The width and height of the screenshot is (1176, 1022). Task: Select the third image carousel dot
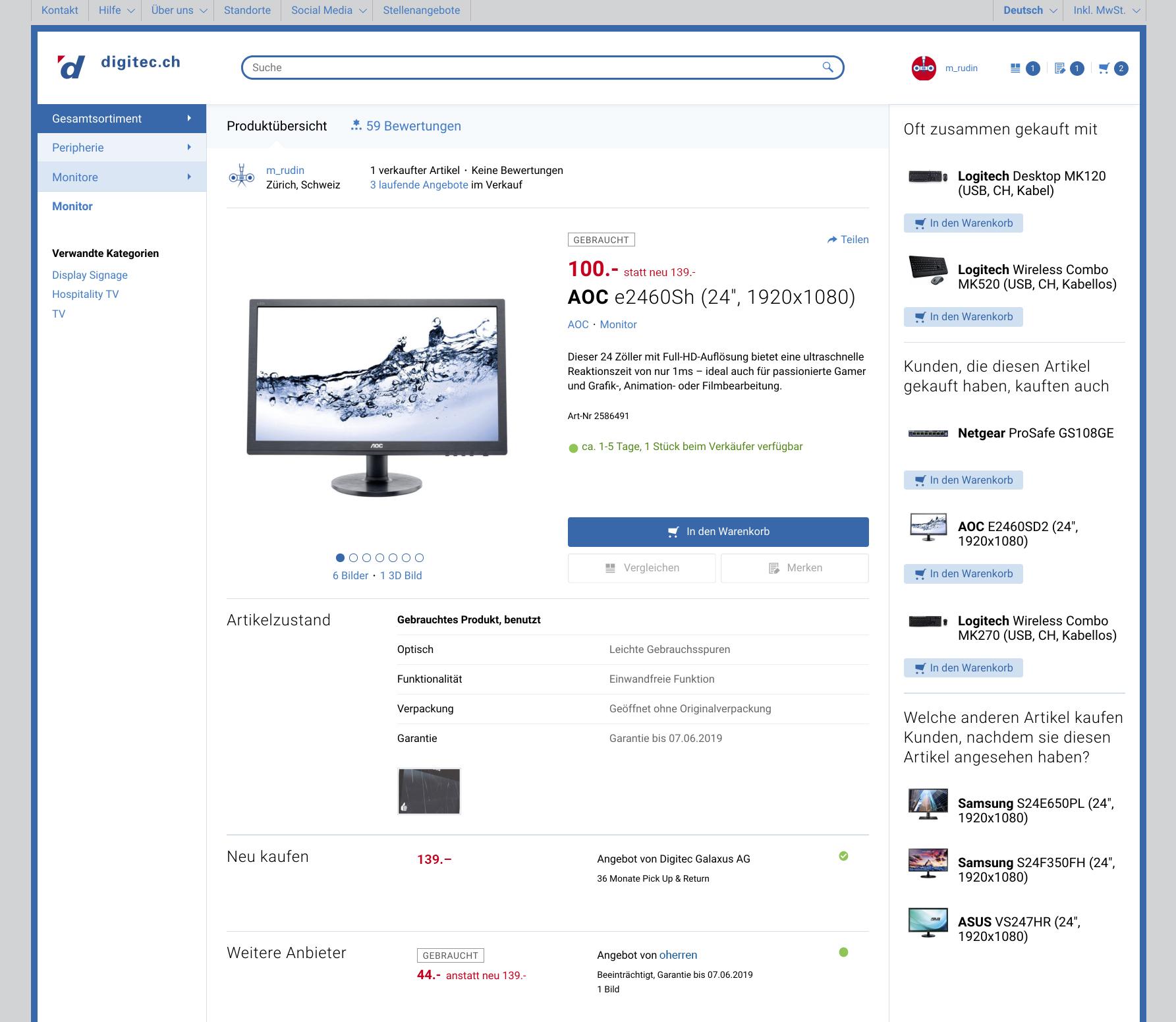pyautogui.click(x=367, y=557)
